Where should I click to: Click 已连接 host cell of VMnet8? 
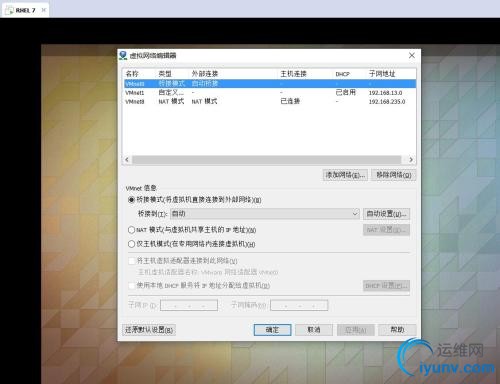pyautogui.click(x=290, y=101)
